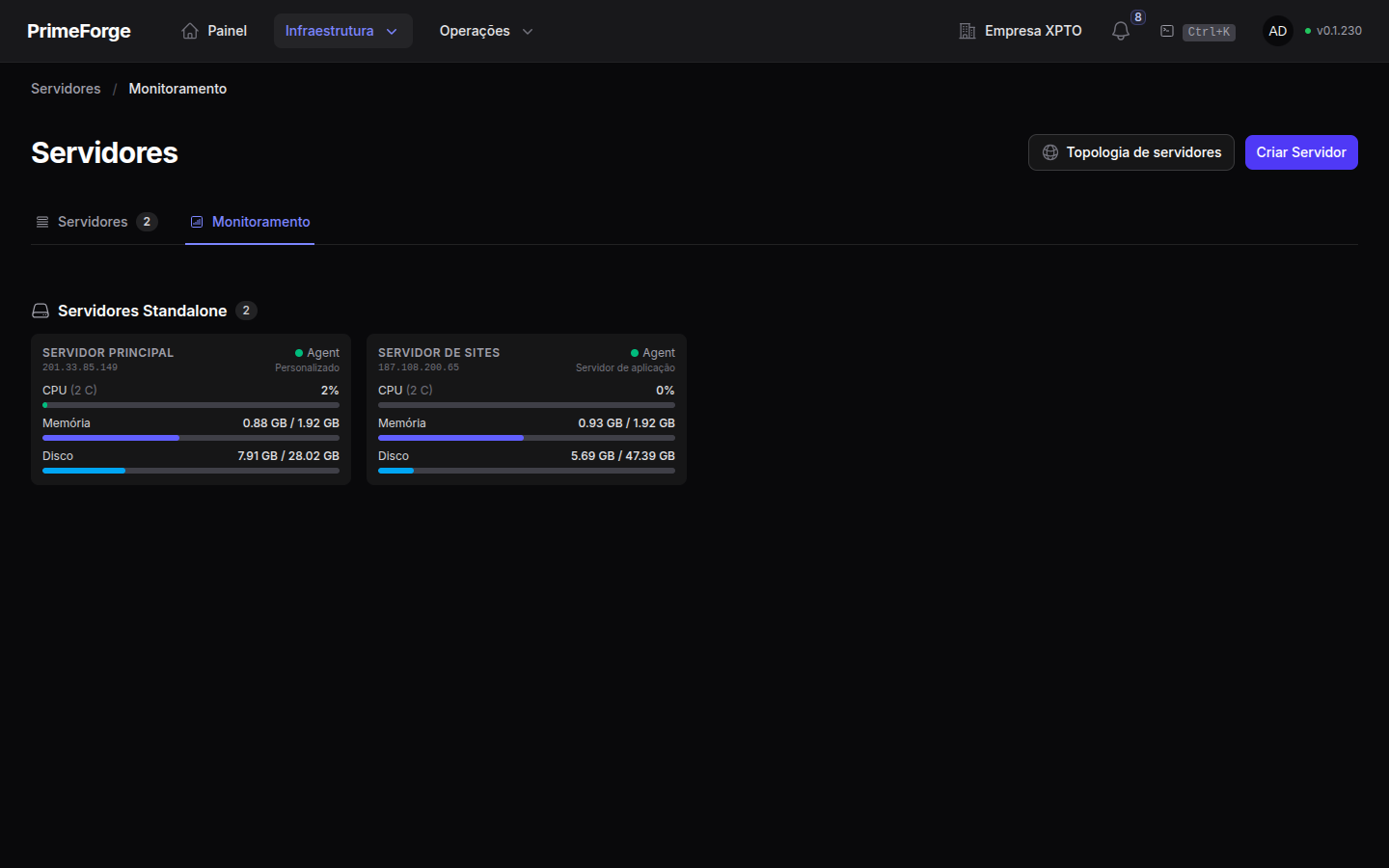Click the Memória bar of SERVIDOR PRINCIPAL
The image size is (1389, 868).
pos(191,438)
